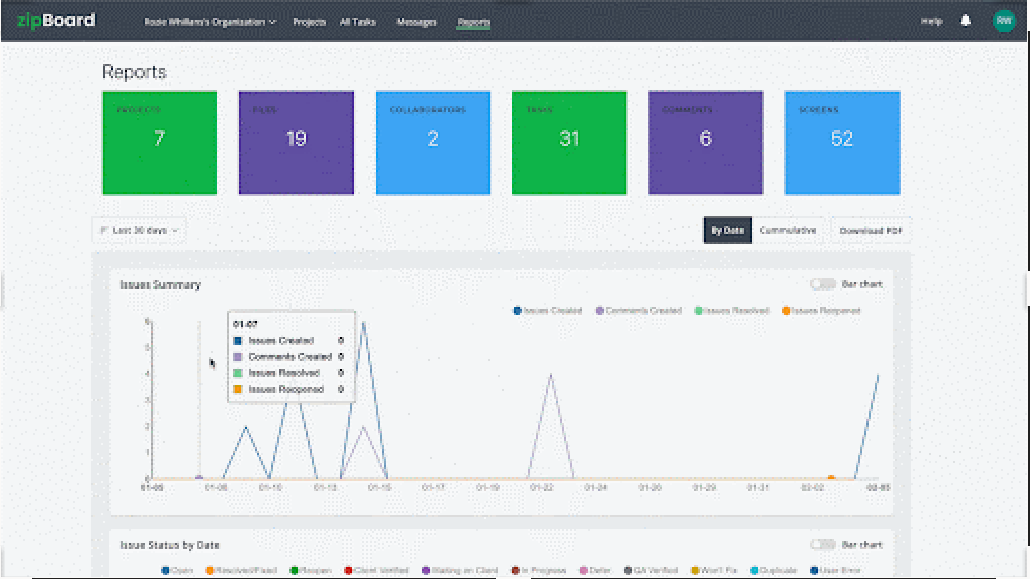Click the zipBoard logo
This screenshot has width=1030, height=579.
(55, 20)
